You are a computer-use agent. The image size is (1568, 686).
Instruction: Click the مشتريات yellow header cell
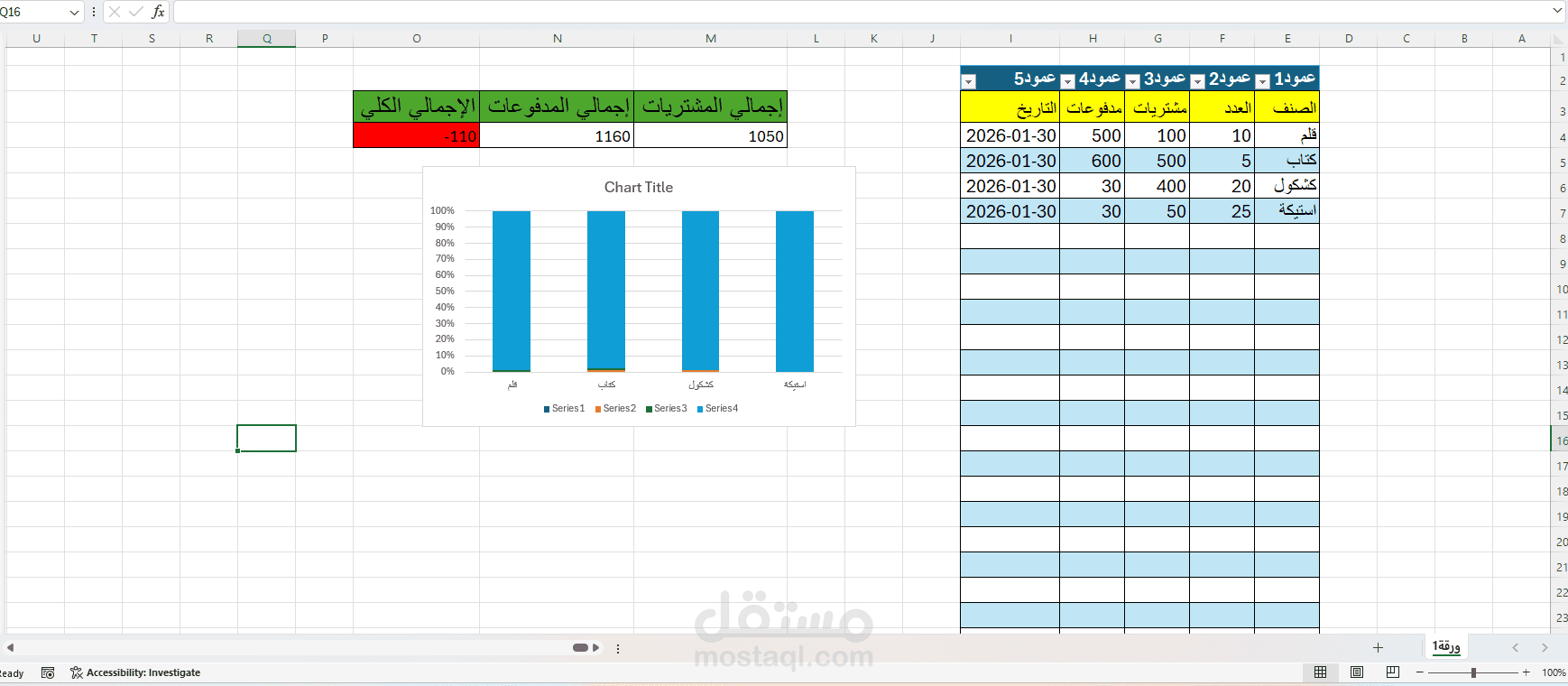[x=1158, y=107]
